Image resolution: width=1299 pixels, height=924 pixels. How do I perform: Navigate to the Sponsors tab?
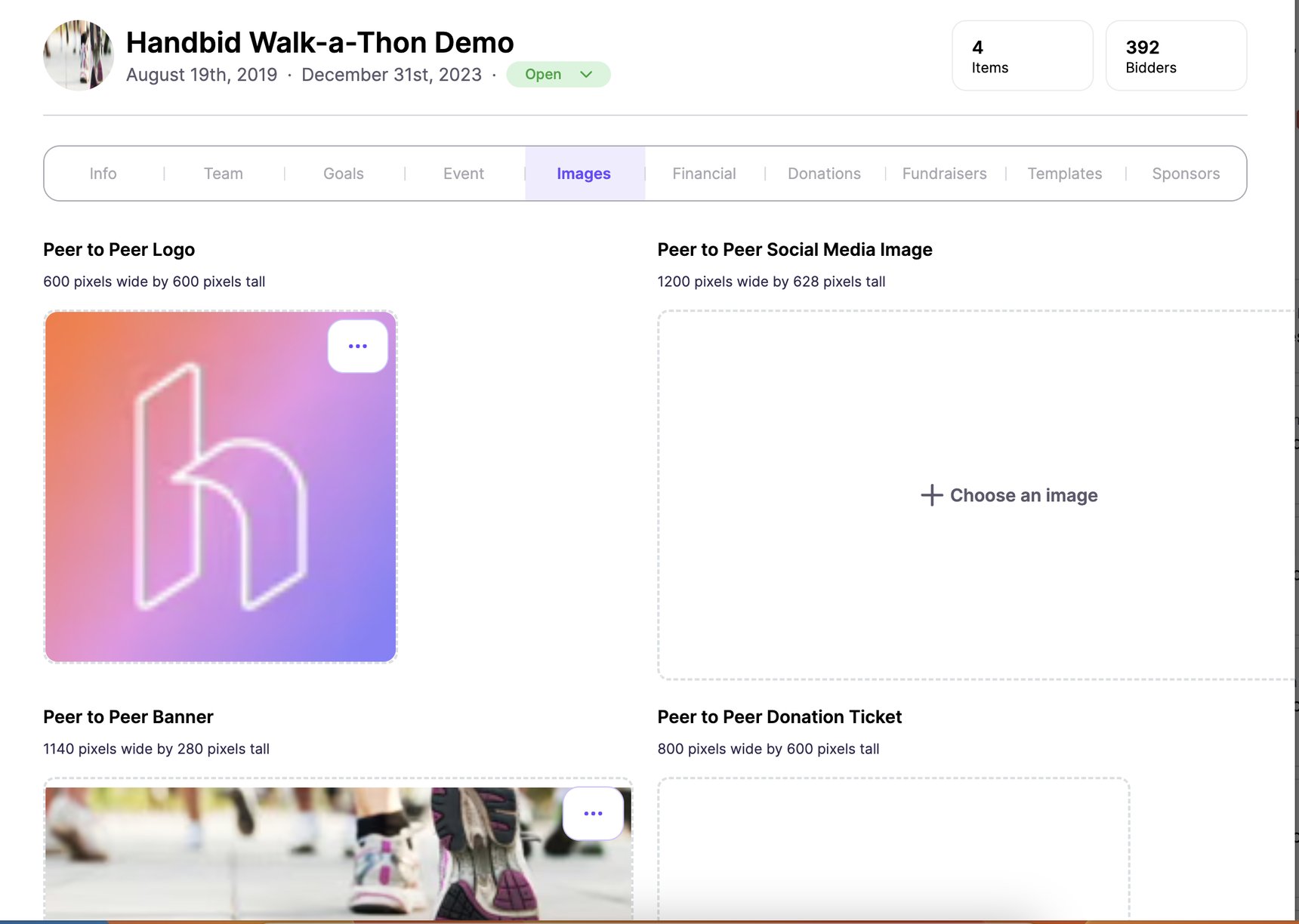(x=1185, y=174)
